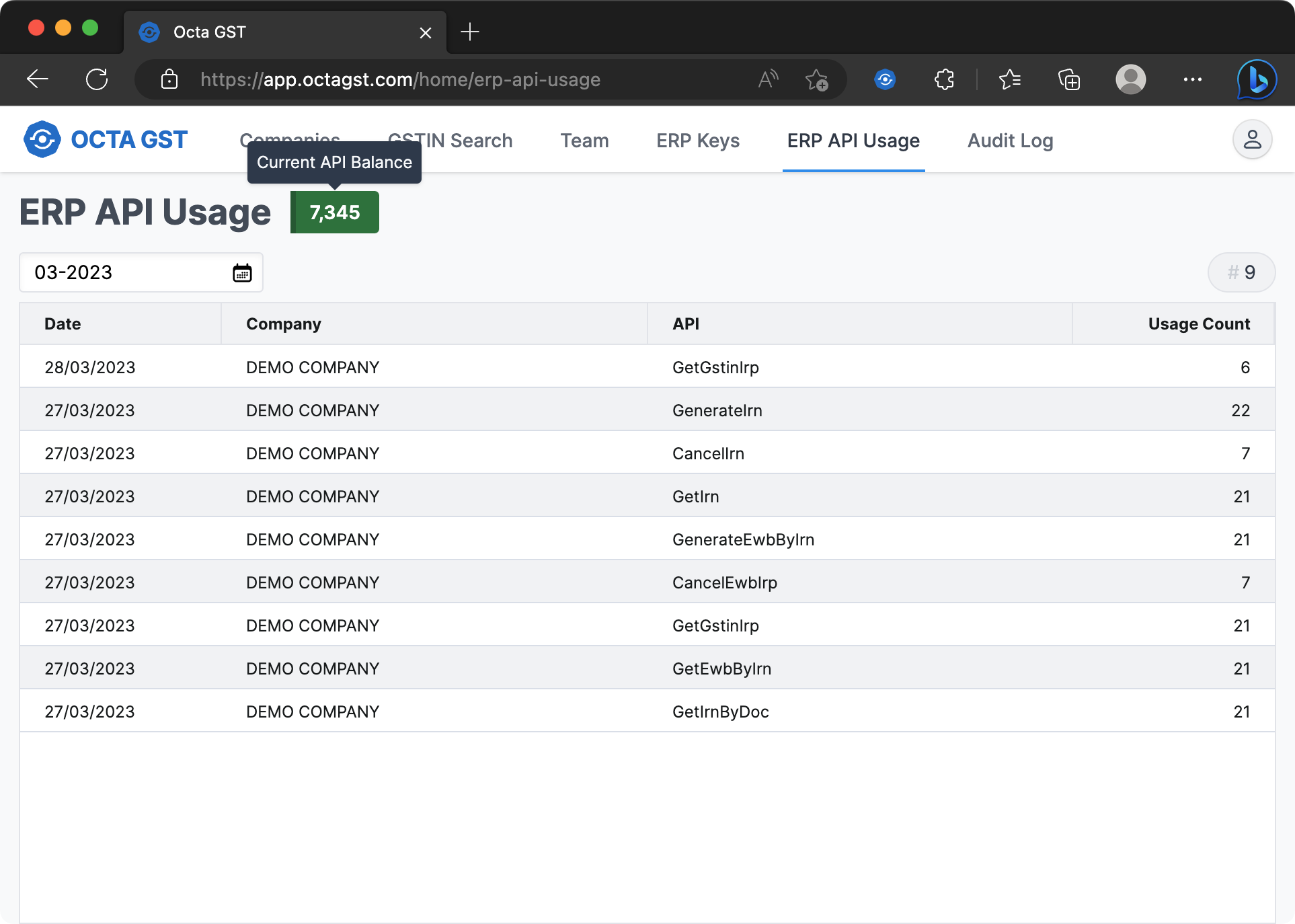The height and width of the screenshot is (924, 1295).
Task: Go back with the browser back arrow
Action: 38,80
